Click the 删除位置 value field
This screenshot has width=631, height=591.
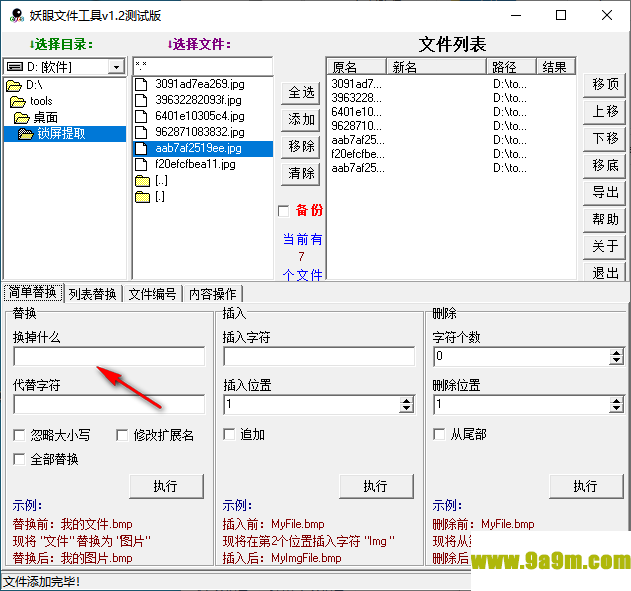(522, 404)
